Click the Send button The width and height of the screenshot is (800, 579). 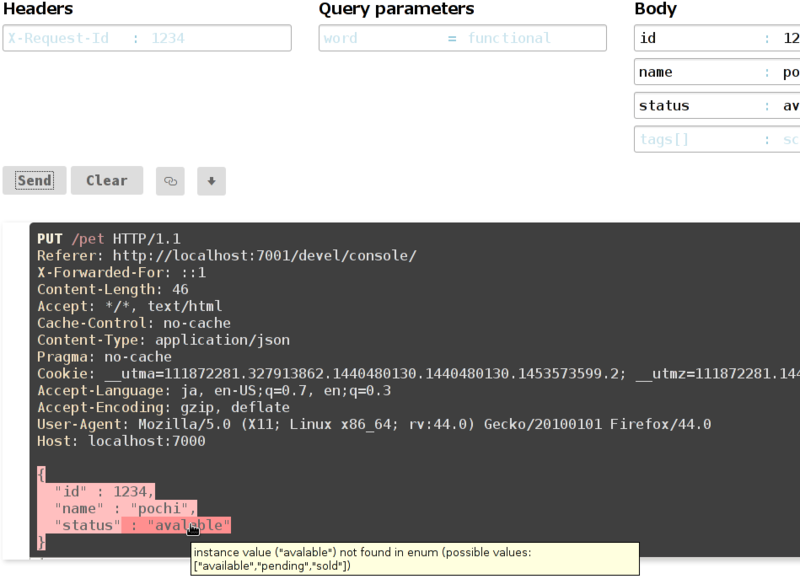point(34,181)
